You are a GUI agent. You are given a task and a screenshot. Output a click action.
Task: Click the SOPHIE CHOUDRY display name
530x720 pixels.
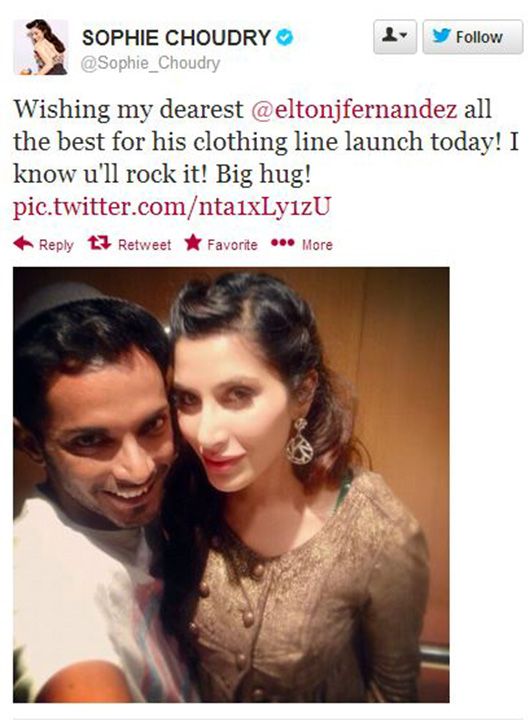[x=176, y=37]
